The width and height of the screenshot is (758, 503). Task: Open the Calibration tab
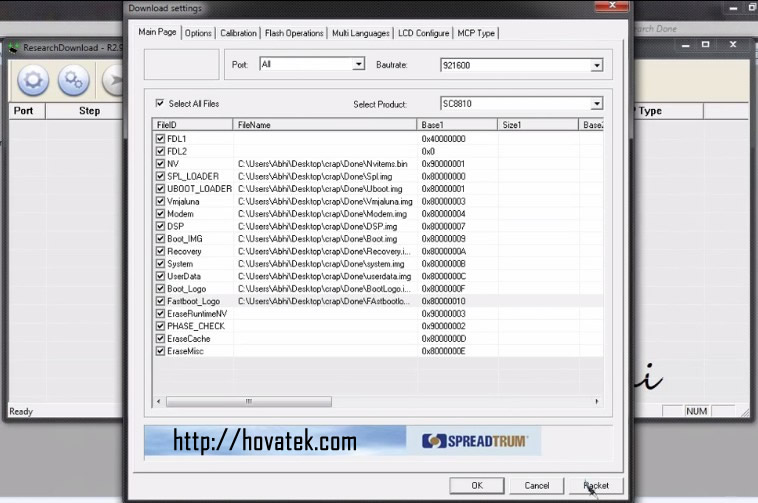[x=238, y=33]
